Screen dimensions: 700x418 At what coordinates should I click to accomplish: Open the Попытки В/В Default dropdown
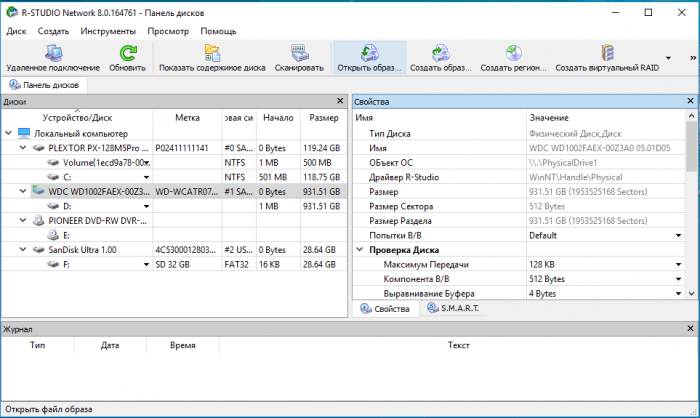pyautogui.click(x=677, y=235)
